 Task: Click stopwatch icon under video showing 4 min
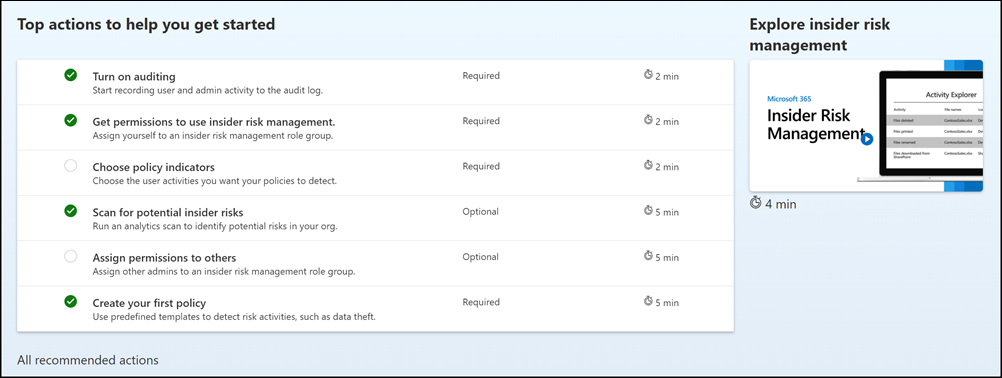[x=756, y=203]
